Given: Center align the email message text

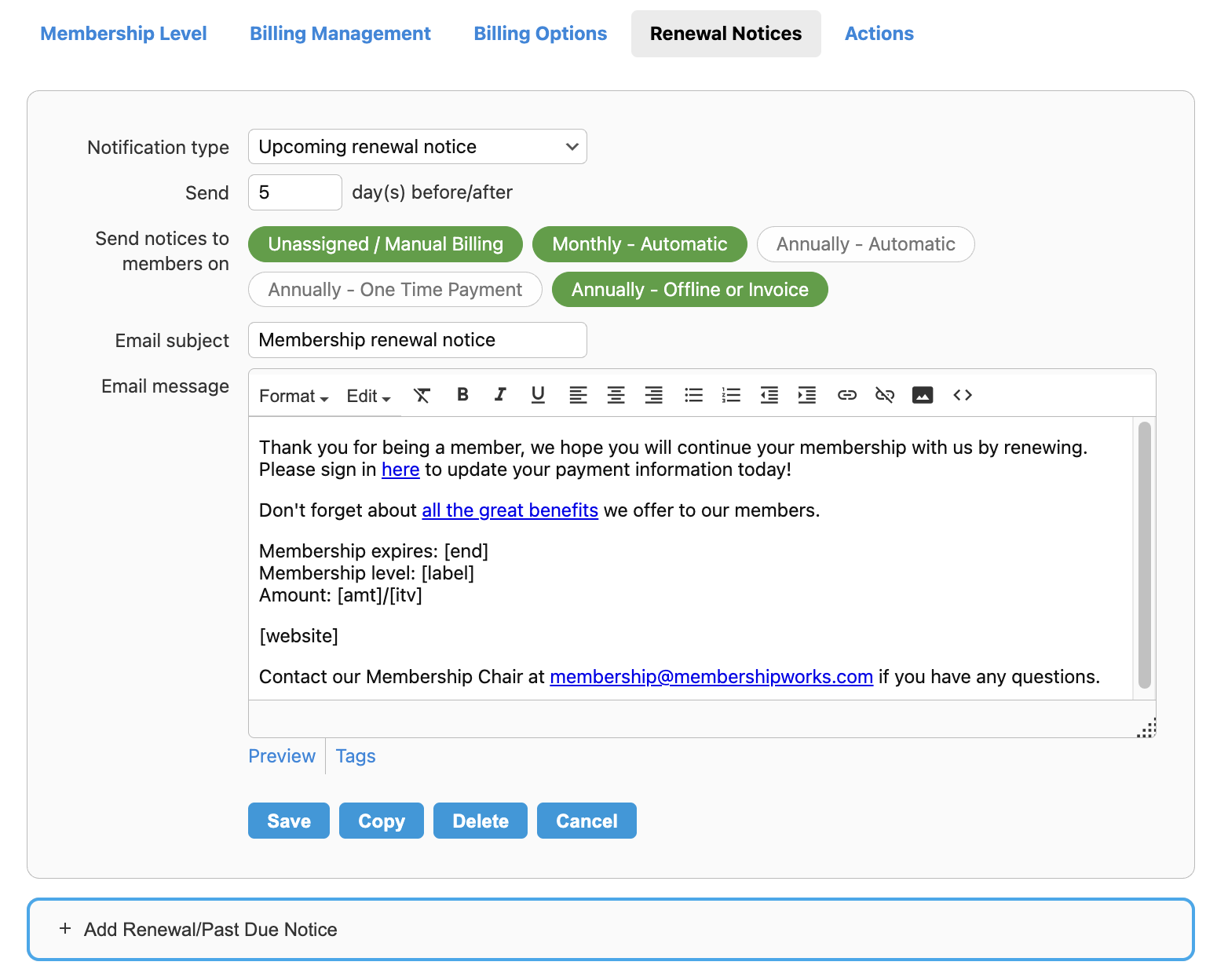Looking at the screenshot, I should [x=616, y=395].
